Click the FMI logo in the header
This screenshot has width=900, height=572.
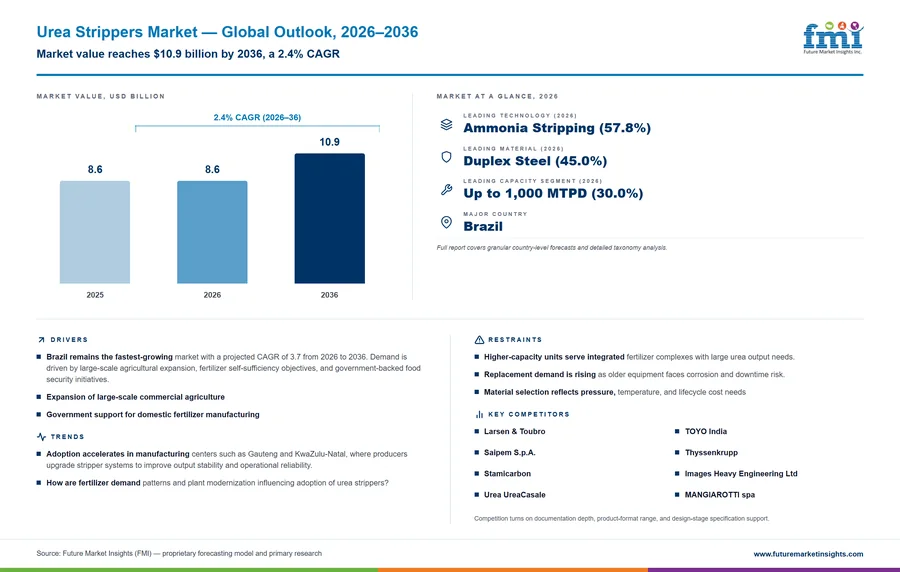pyautogui.click(x=833, y=38)
